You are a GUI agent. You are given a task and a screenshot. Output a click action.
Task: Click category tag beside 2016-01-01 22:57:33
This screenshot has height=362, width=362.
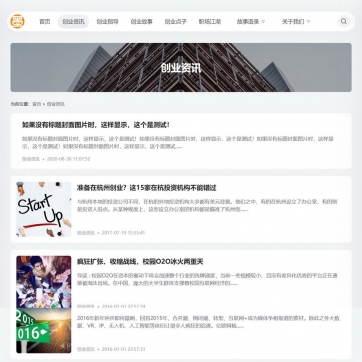86,349
